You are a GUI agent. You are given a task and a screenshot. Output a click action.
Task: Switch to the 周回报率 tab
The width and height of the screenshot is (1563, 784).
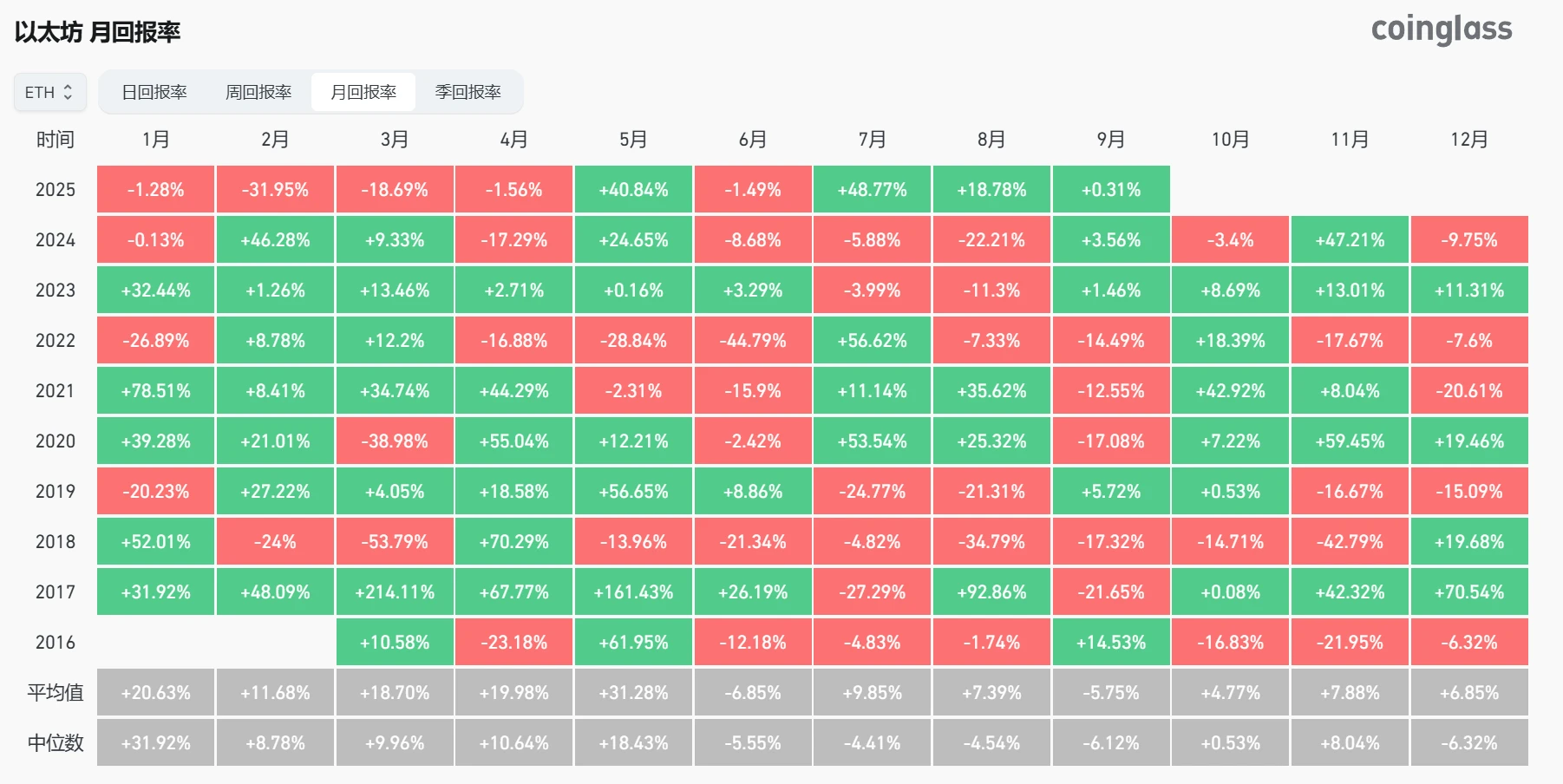(258, 92)
